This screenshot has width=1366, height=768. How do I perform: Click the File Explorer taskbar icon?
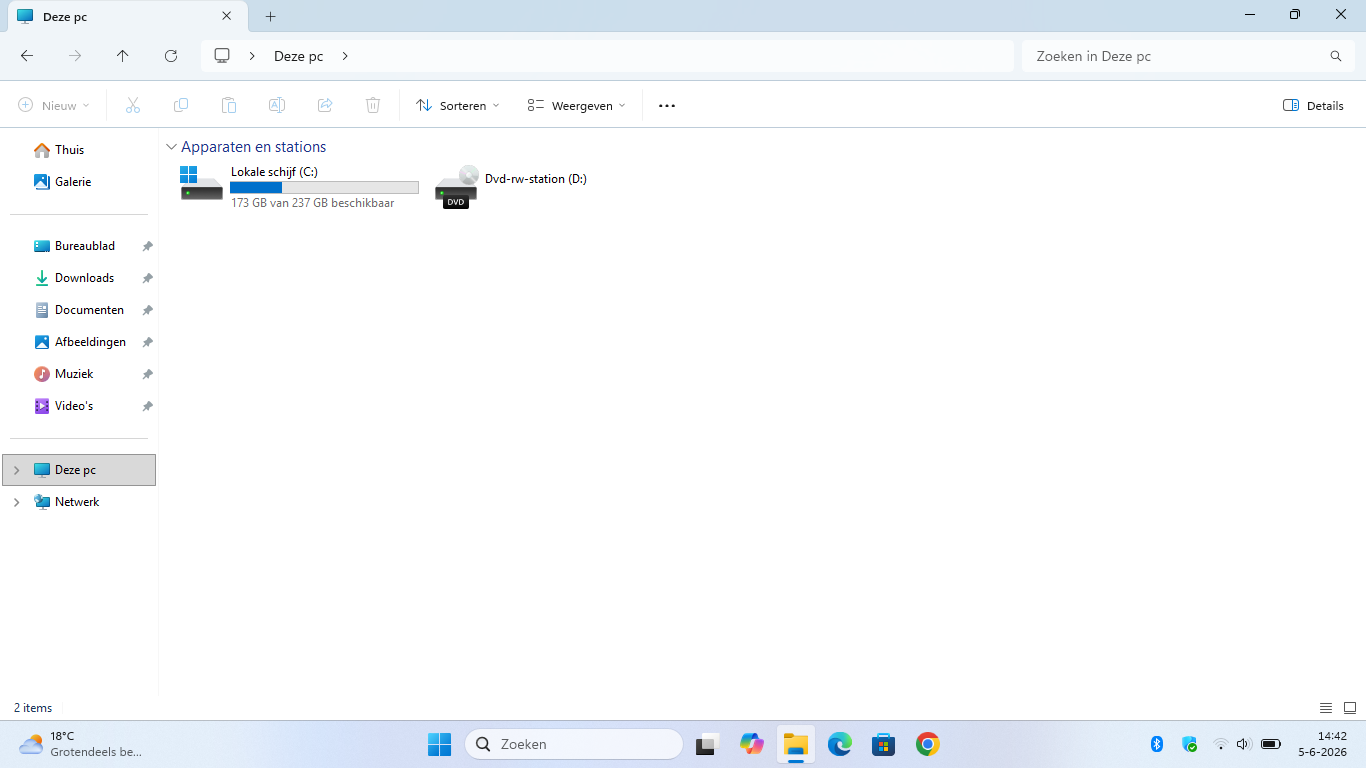[796, 744]
